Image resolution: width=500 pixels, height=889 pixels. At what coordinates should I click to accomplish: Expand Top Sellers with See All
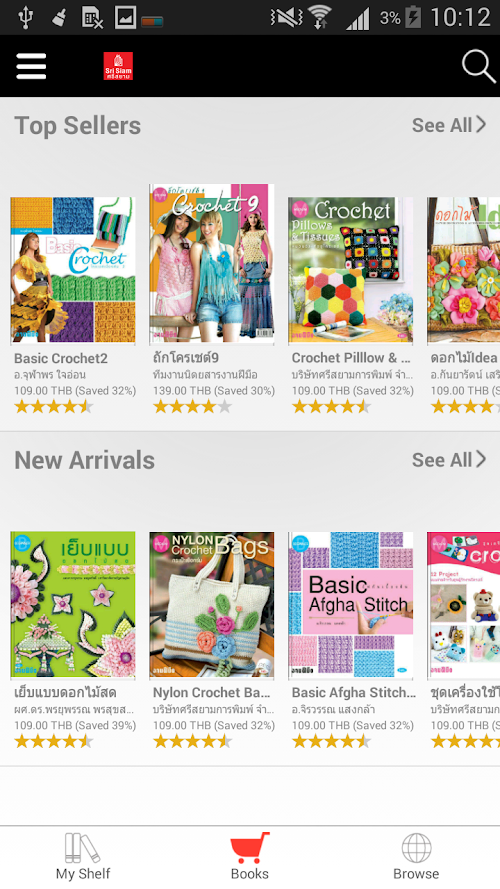[x=449, y=125]
